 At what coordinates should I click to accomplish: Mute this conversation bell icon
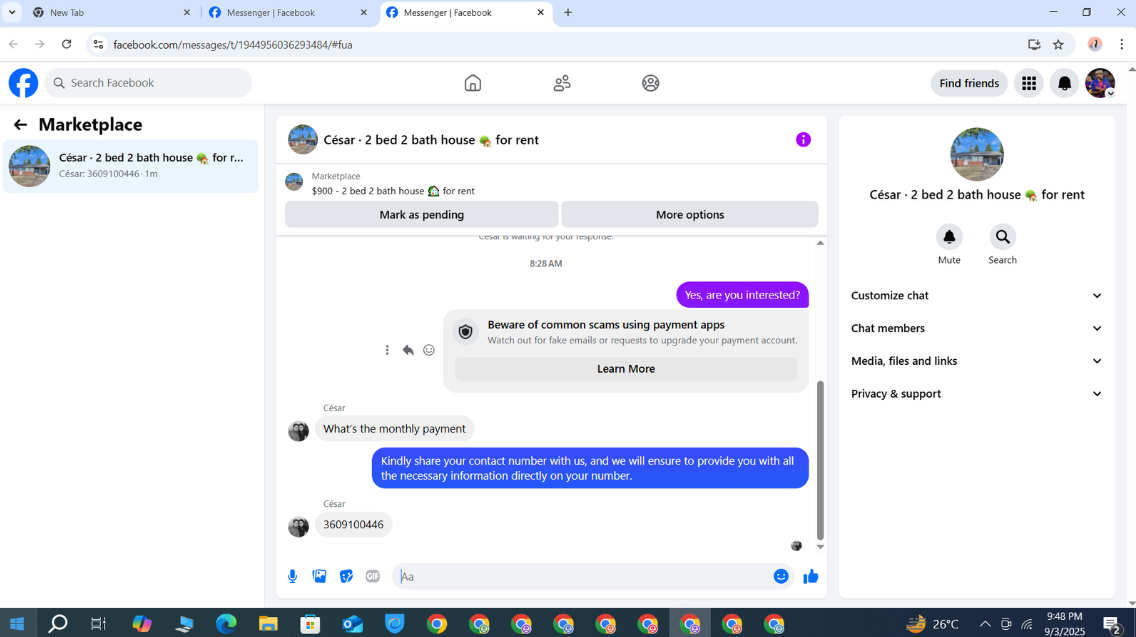[x=949, y=237]
